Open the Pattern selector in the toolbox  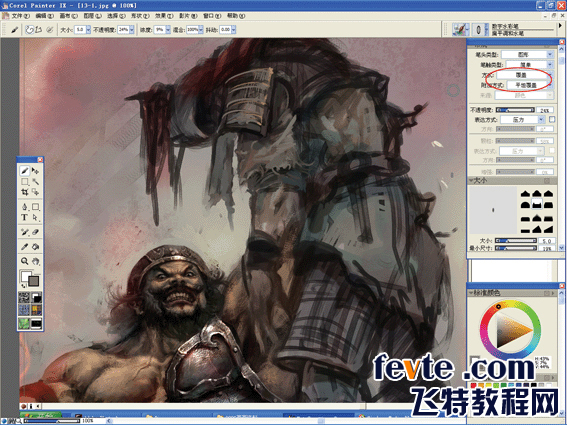coord(24,310)
